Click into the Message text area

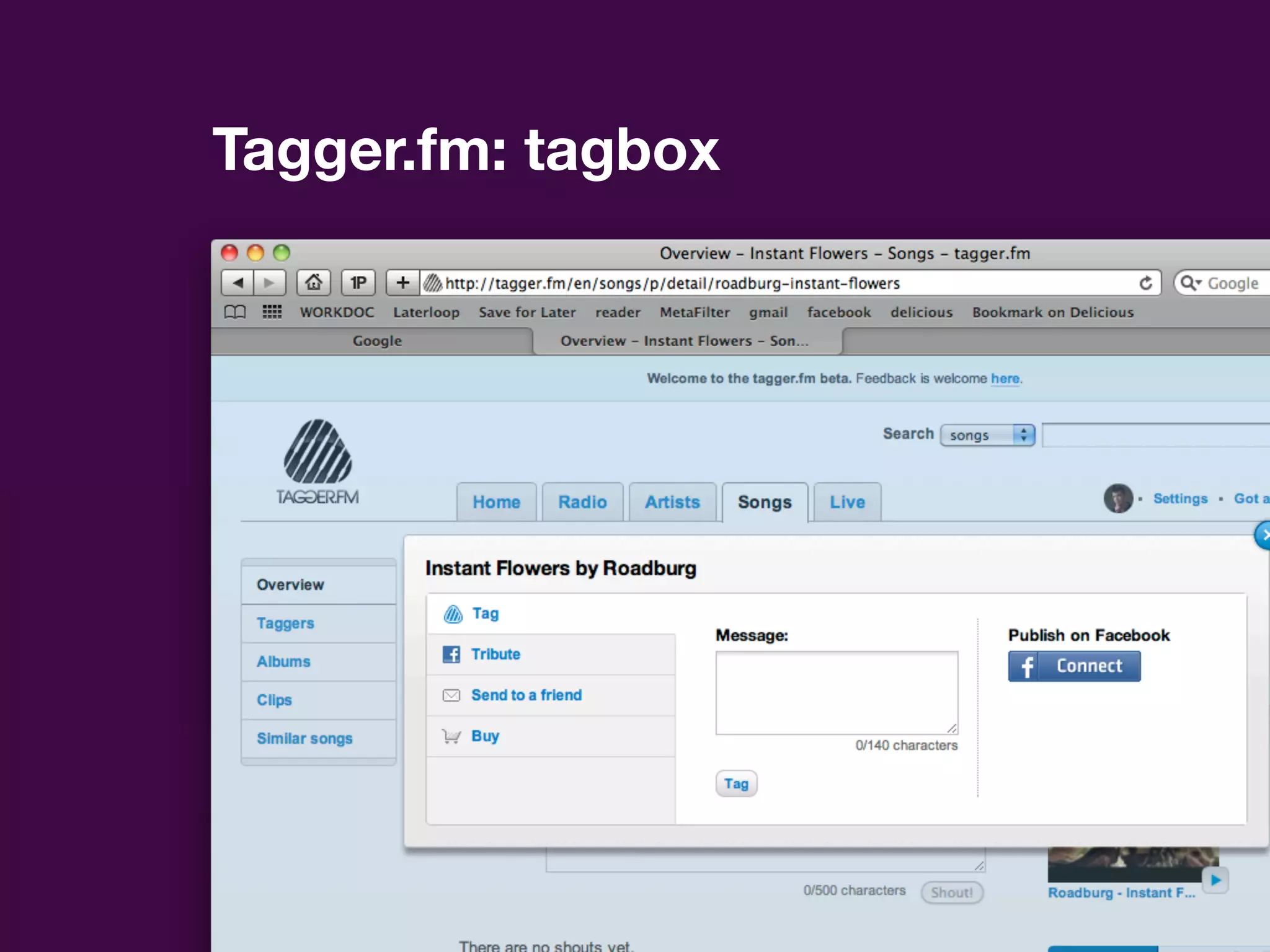tap(837, 692)
